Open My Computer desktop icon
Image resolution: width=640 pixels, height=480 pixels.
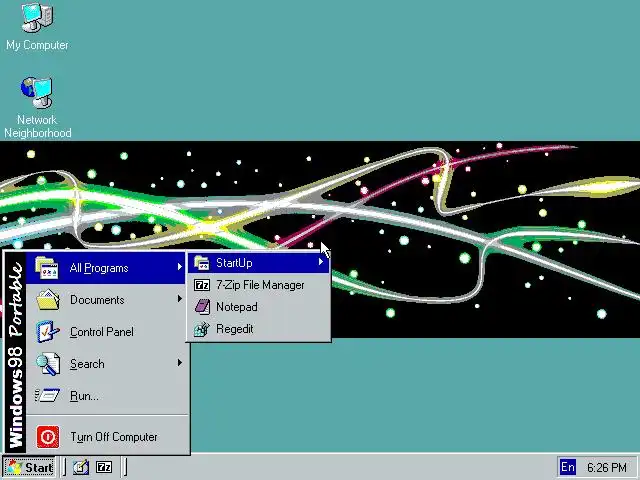click(37, 17)
